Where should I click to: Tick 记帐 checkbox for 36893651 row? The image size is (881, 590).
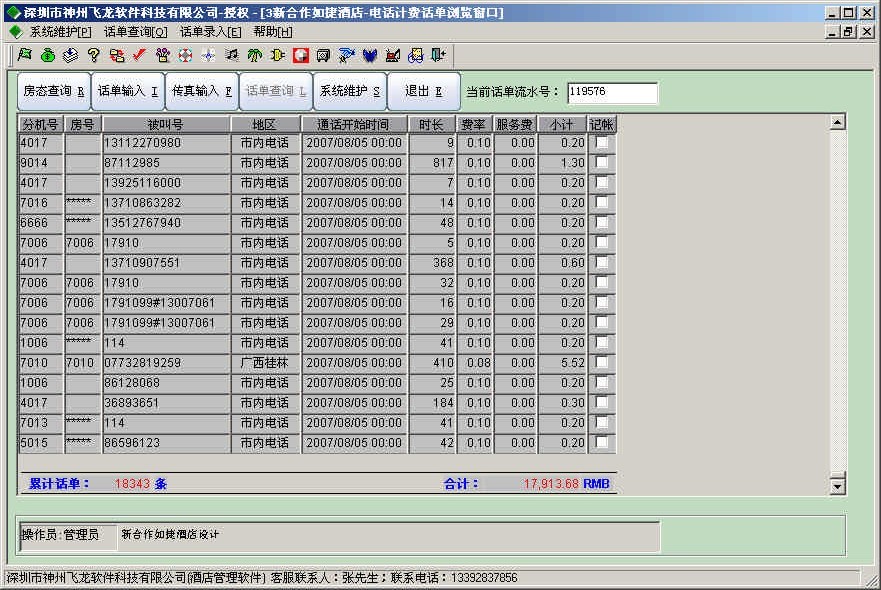point(602,402)
